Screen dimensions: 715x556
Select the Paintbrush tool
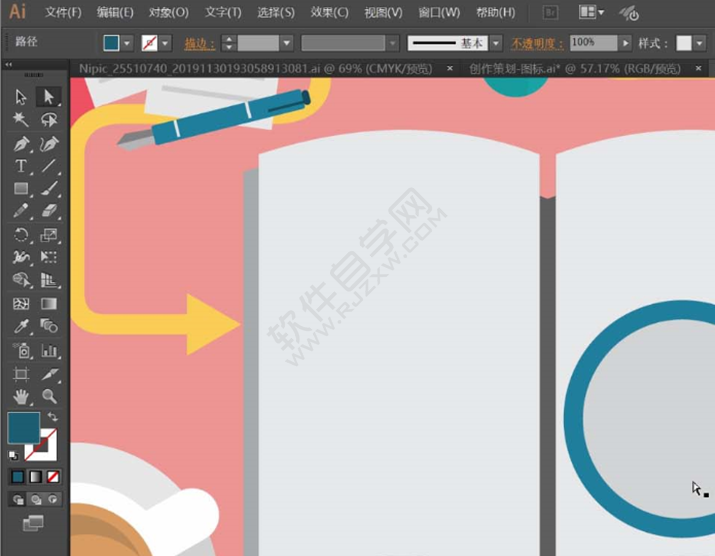48,188
